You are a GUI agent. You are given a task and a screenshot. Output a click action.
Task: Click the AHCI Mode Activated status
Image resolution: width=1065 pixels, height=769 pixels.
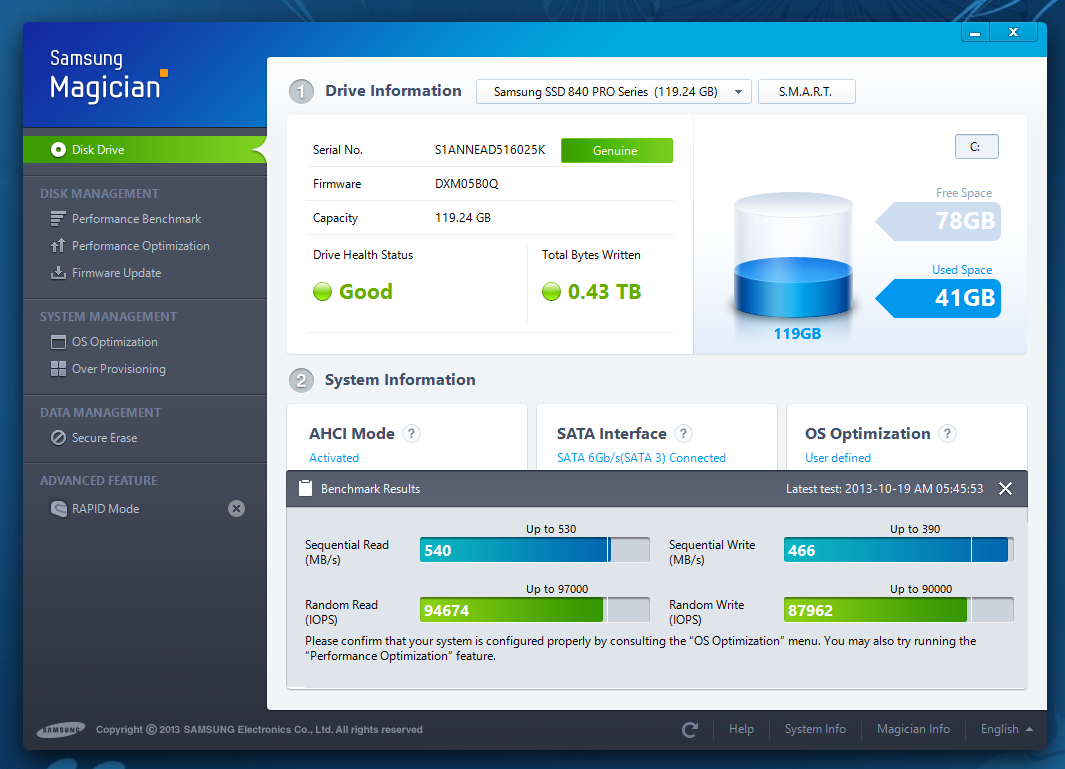[x=333, y=458]
